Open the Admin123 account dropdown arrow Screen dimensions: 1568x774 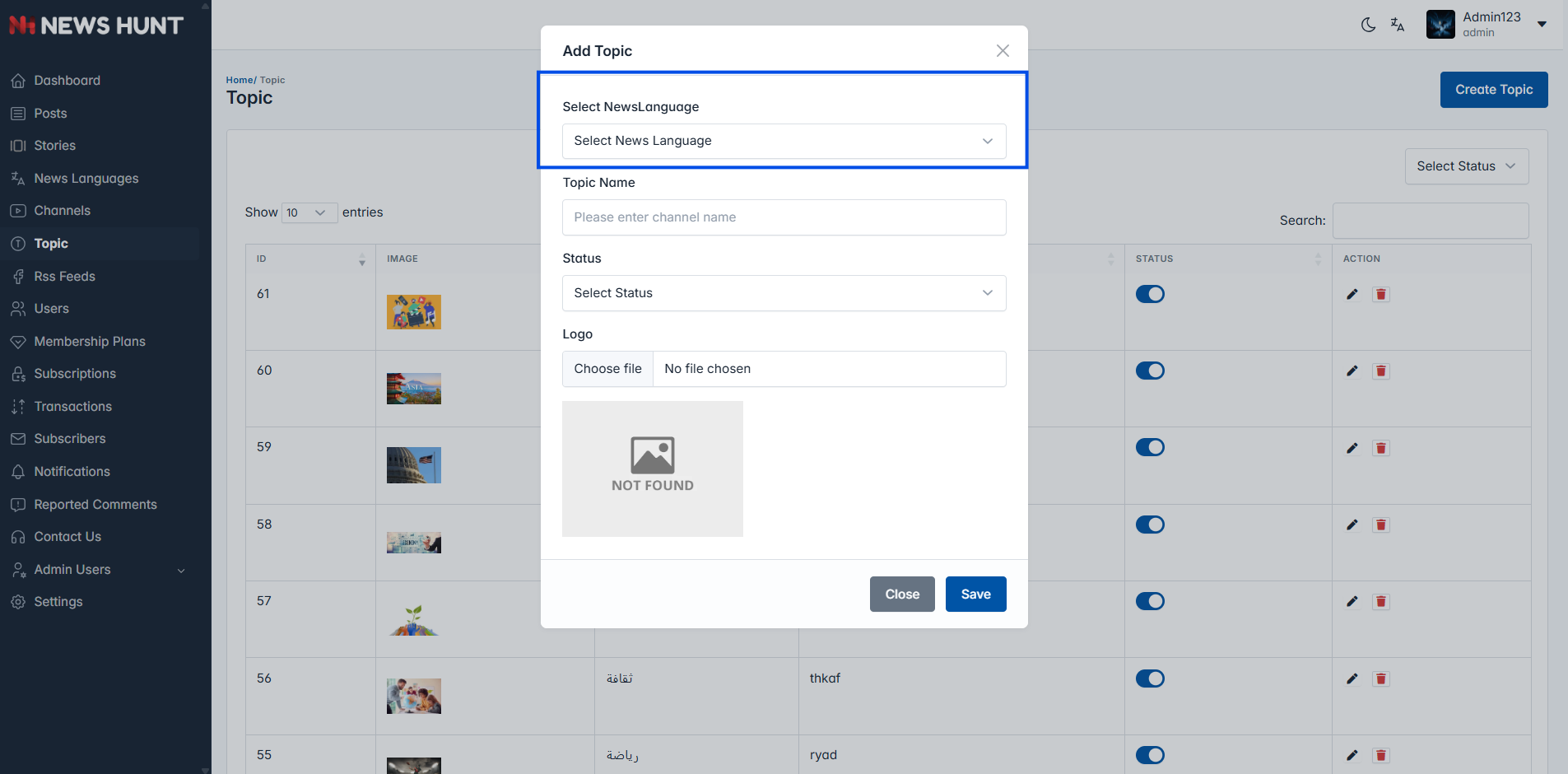[x=1542, y=25]
